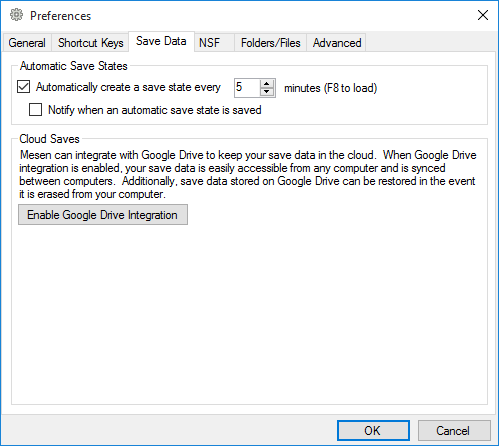Click the Notify when automatic save state label
499x446 pixels.
[155, 110]
